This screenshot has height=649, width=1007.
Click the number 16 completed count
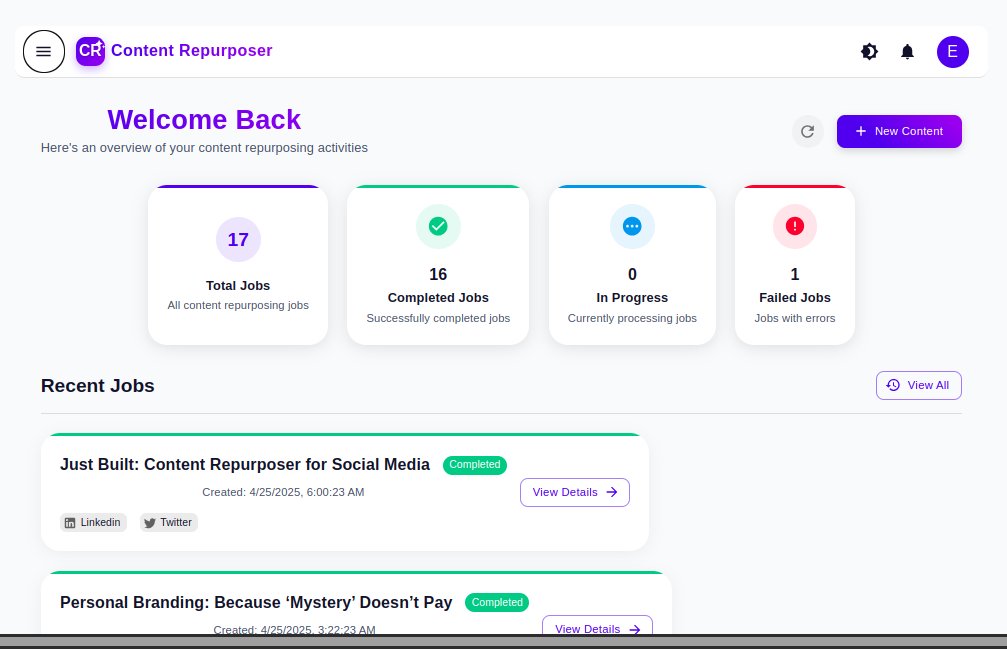pos(438,275)
